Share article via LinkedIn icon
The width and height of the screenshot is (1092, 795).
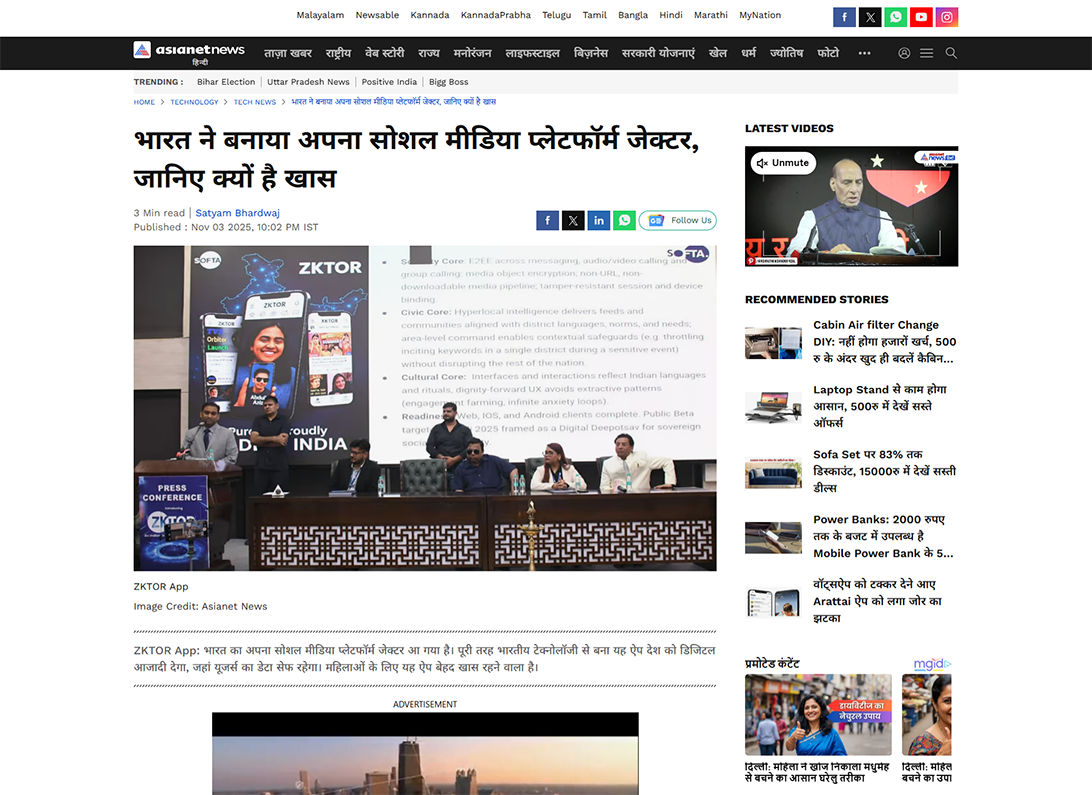(598, 220)
